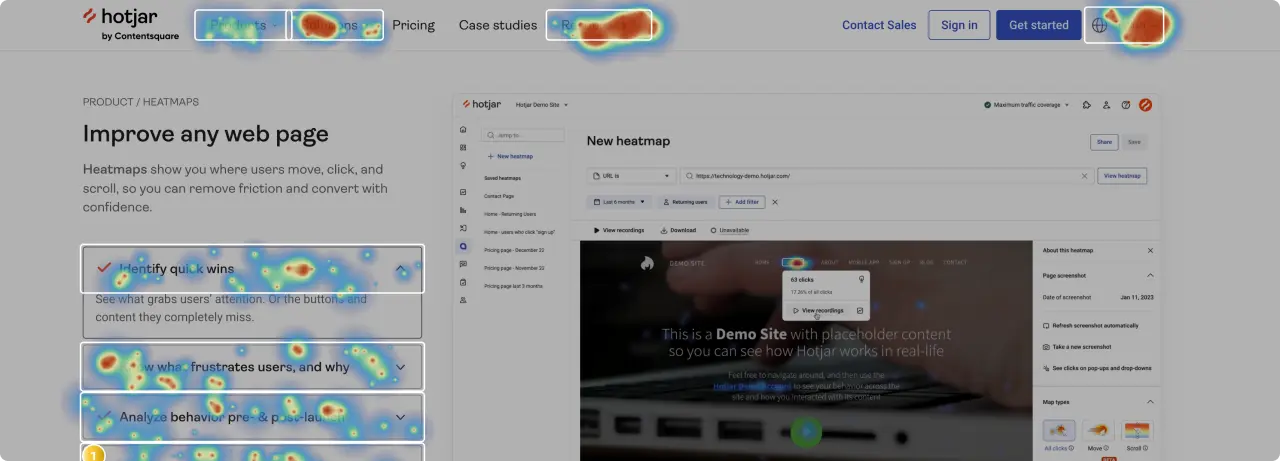The height and width of the screenshot is (461, 1280).
Task: Expand the what frustrates users accordion chevron
Action: (401, 367)
